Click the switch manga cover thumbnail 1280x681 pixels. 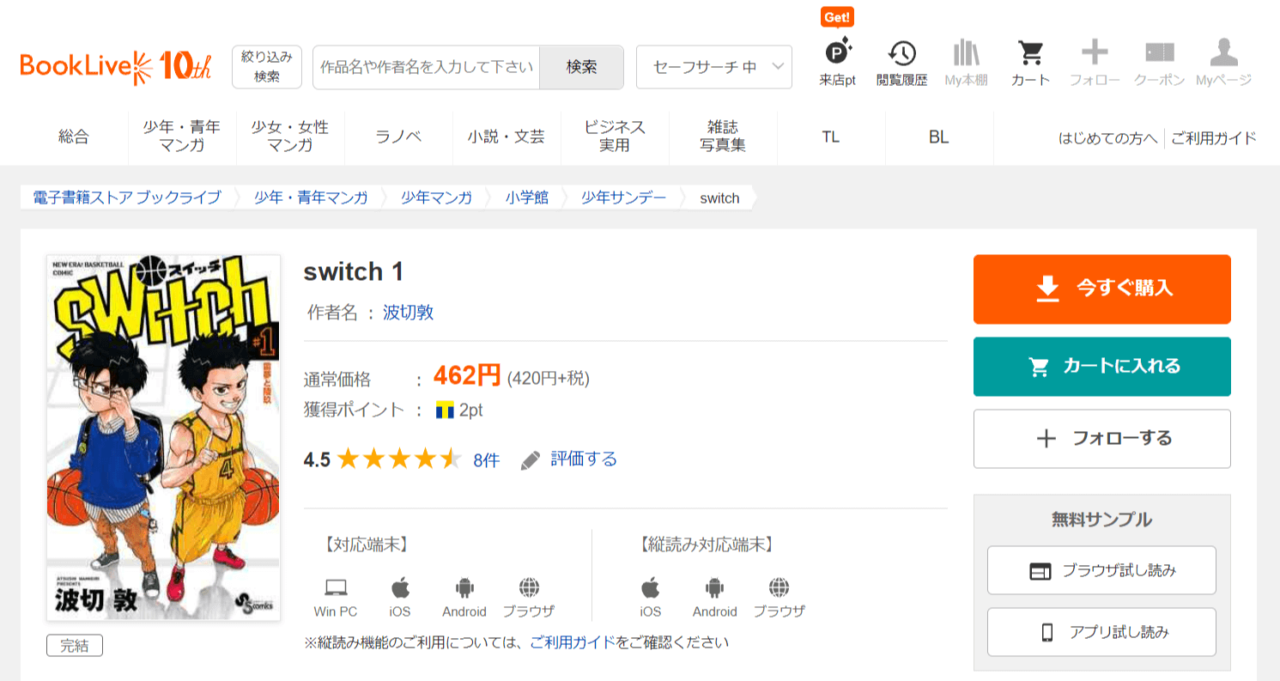pos(164,437)
